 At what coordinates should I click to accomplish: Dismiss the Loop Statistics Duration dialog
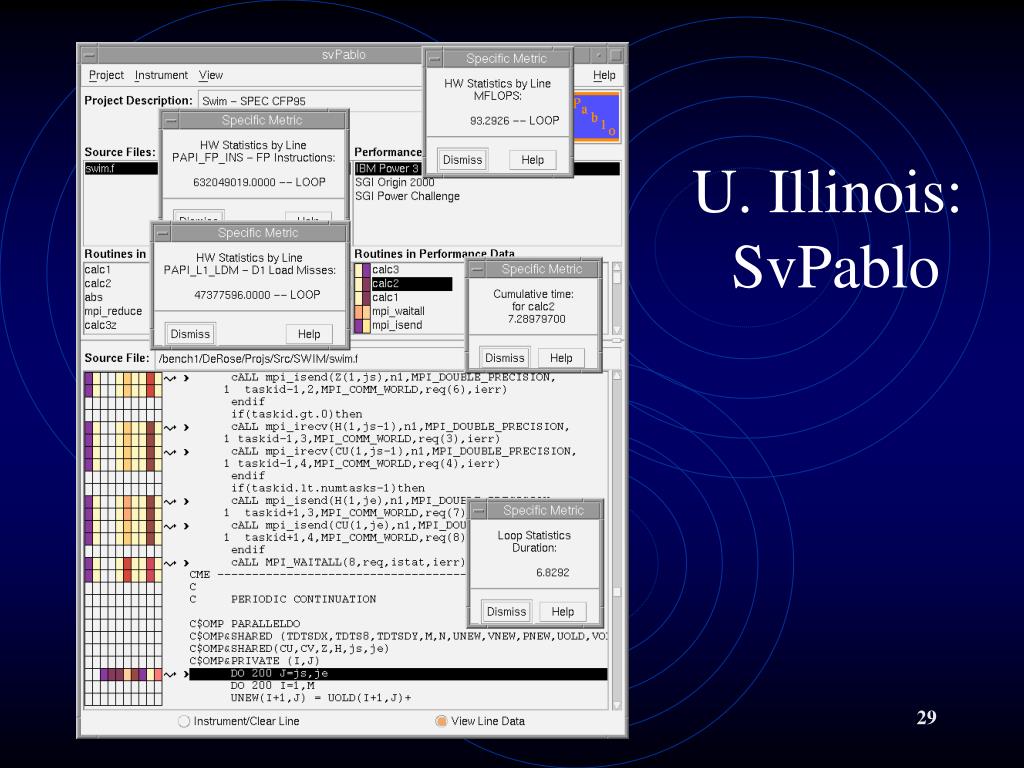(506, 611)
